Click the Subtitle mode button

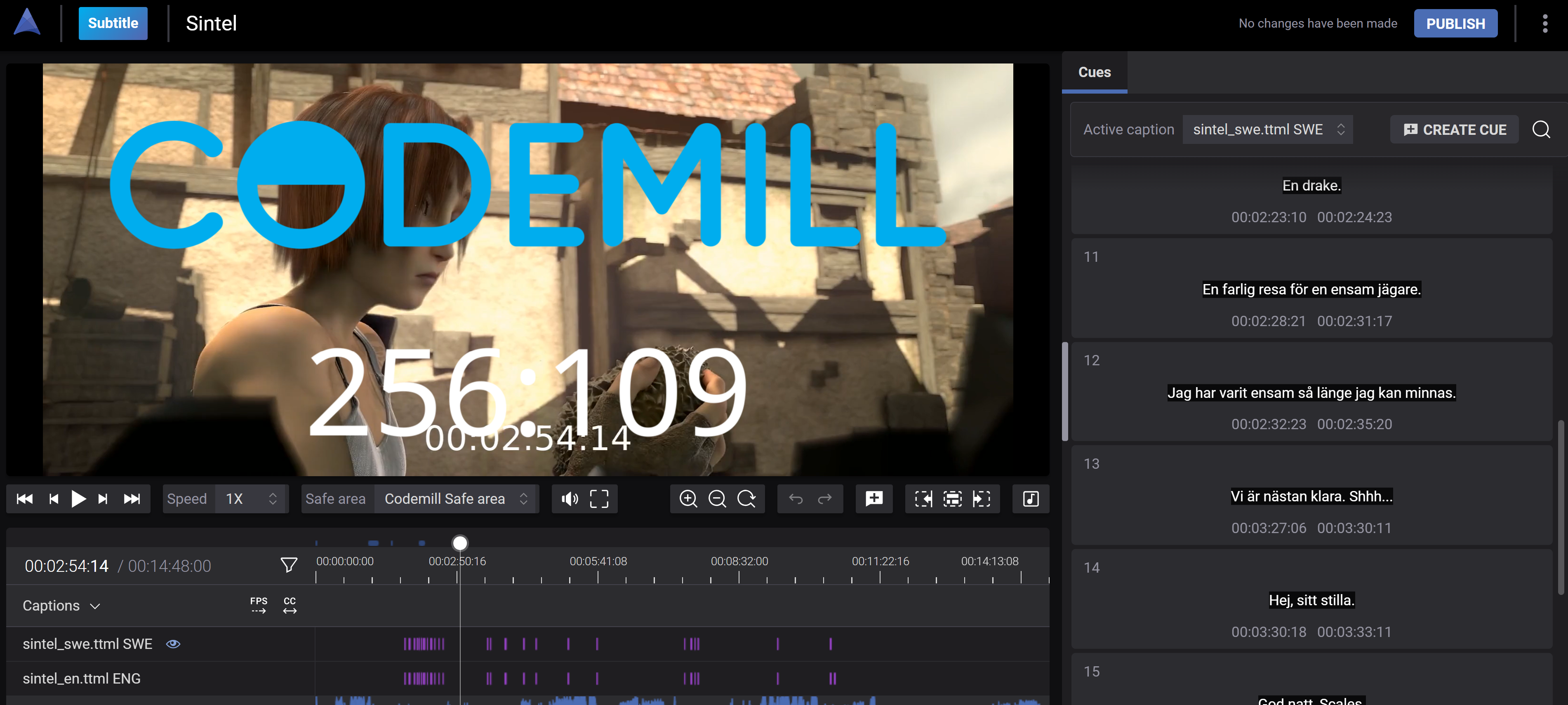113,23
